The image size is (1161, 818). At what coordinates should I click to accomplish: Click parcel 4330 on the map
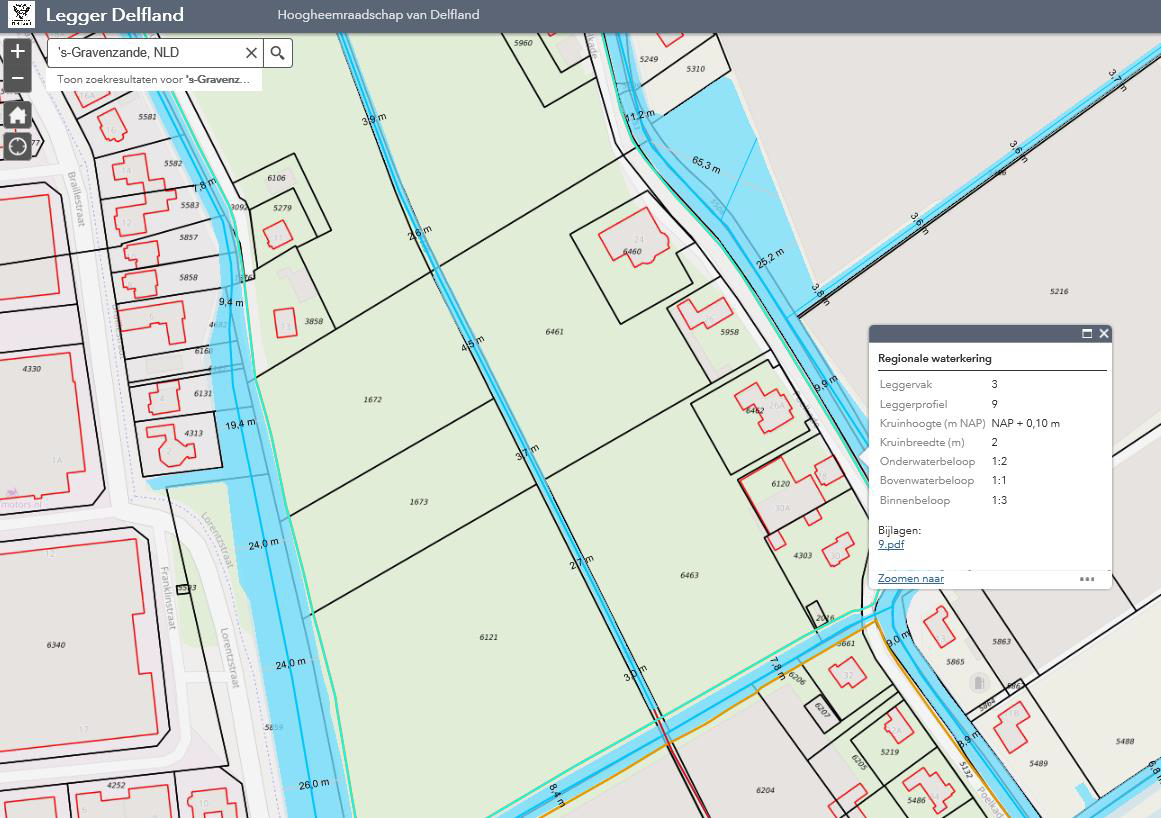tap(32, 369)
